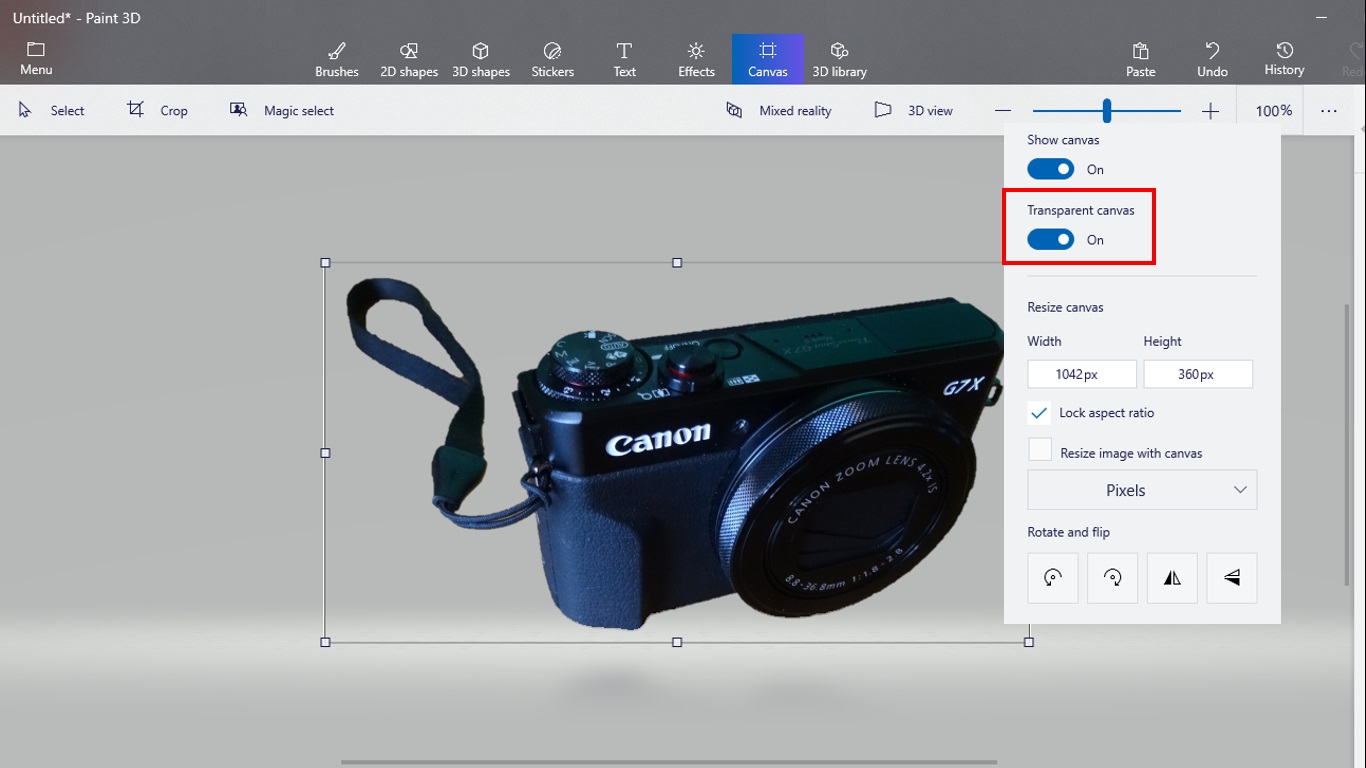Flip canvas vertically
1366x768 pixels.
coord(1232,578)
